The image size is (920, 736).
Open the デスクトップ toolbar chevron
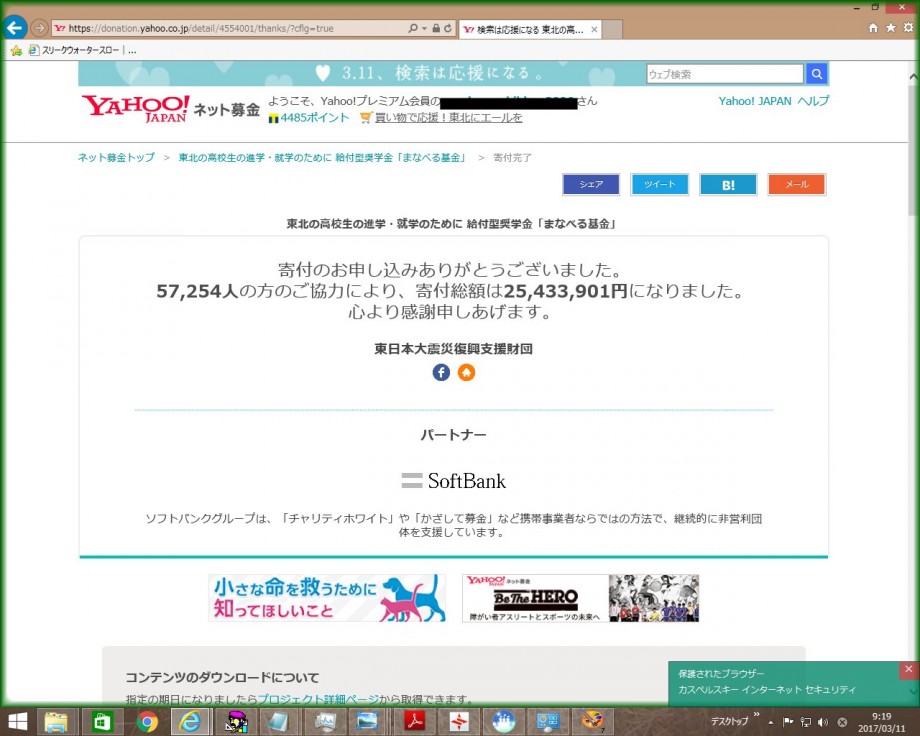(x=756, y=715)
